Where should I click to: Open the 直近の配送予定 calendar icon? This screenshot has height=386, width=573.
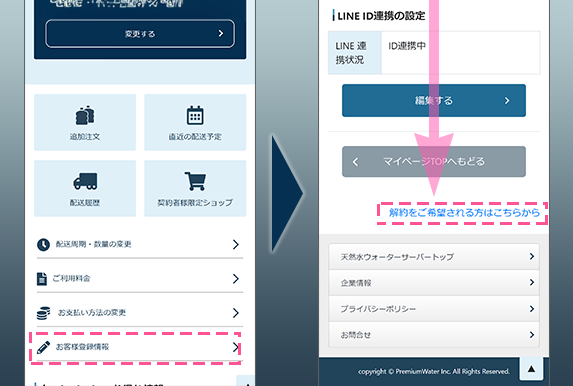[195, 116]
